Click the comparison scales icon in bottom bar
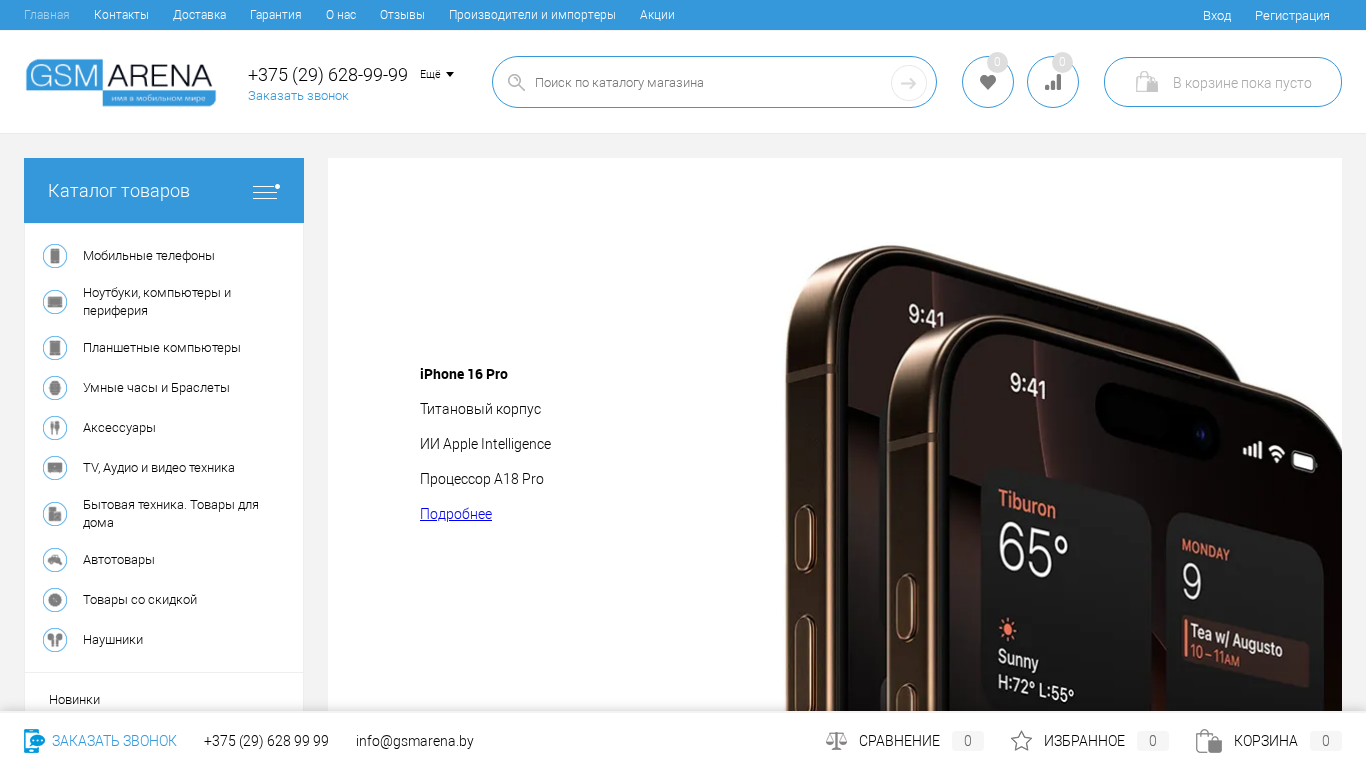Screen dimensions: 1366x768 (836, 741)
